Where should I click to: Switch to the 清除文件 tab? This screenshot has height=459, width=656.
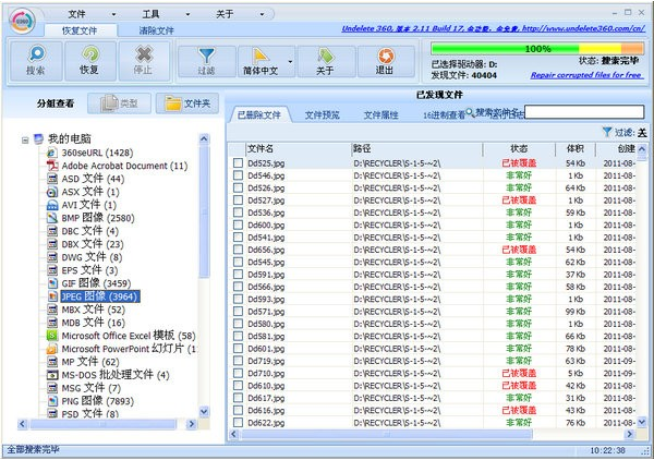pos(156,31)
